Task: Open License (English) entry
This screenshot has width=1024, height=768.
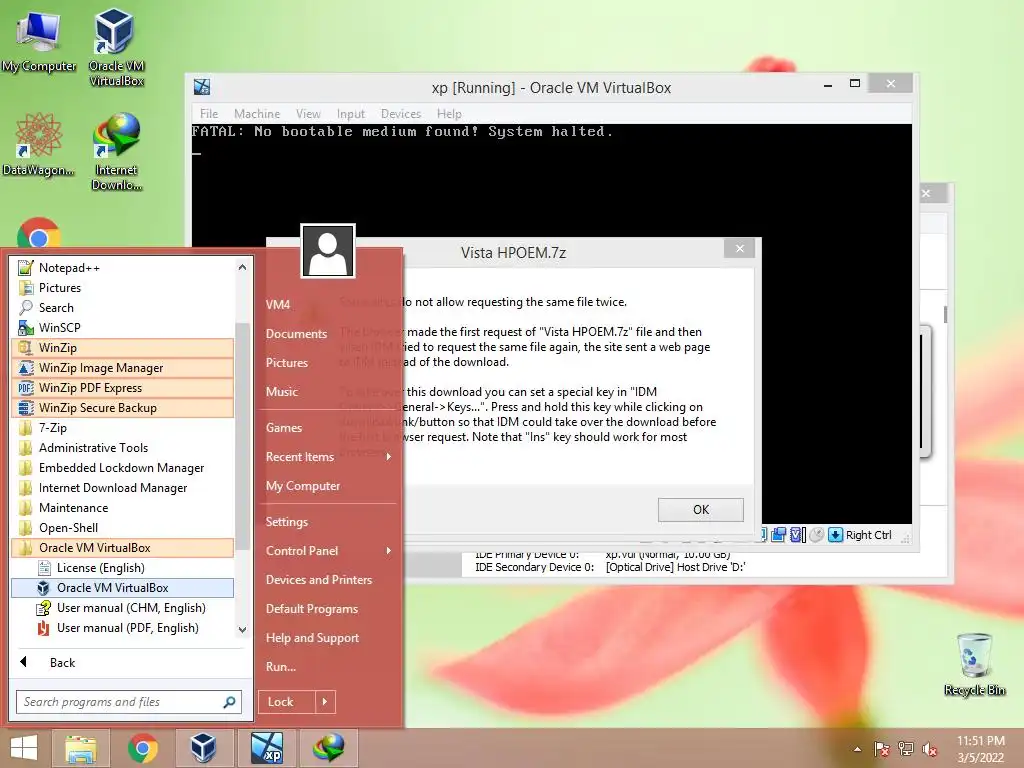Action: point(123,568)
